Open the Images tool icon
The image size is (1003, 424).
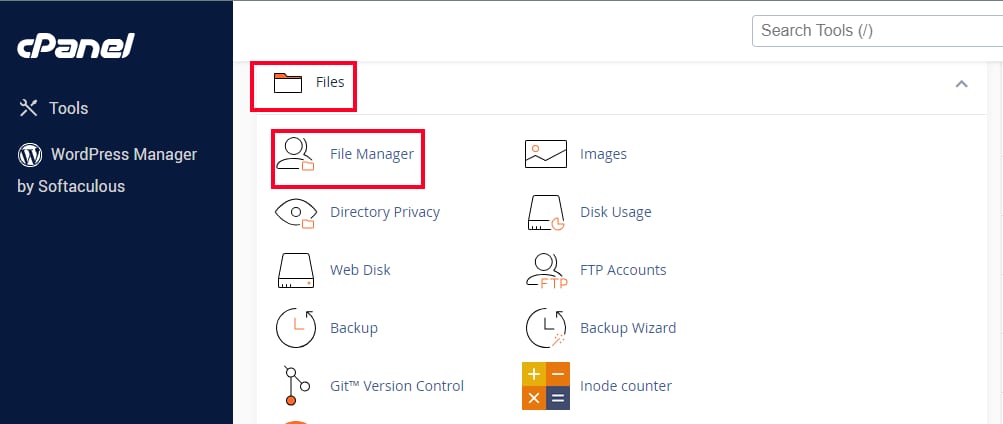click(x=546, y=154)
